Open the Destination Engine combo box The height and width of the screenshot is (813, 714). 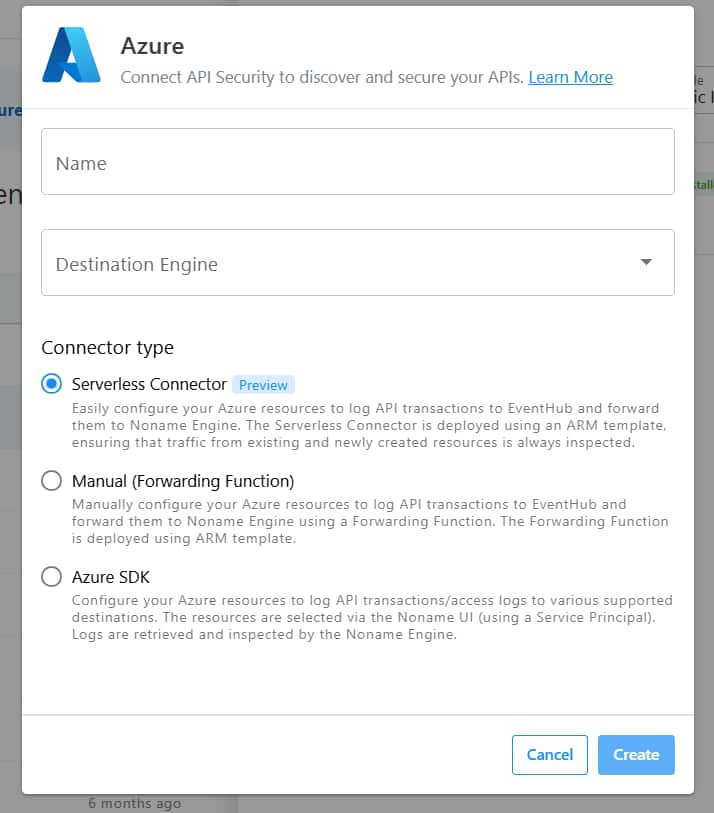click(340, 263)
